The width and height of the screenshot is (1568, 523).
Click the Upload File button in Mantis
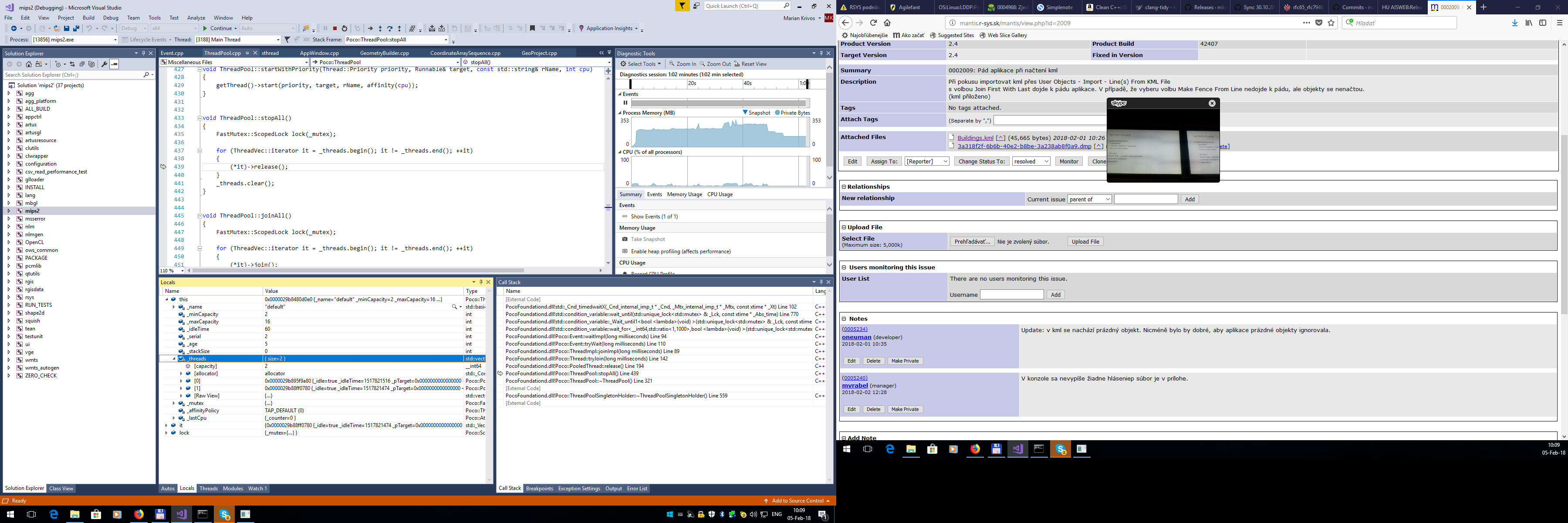coord(1085,241)
